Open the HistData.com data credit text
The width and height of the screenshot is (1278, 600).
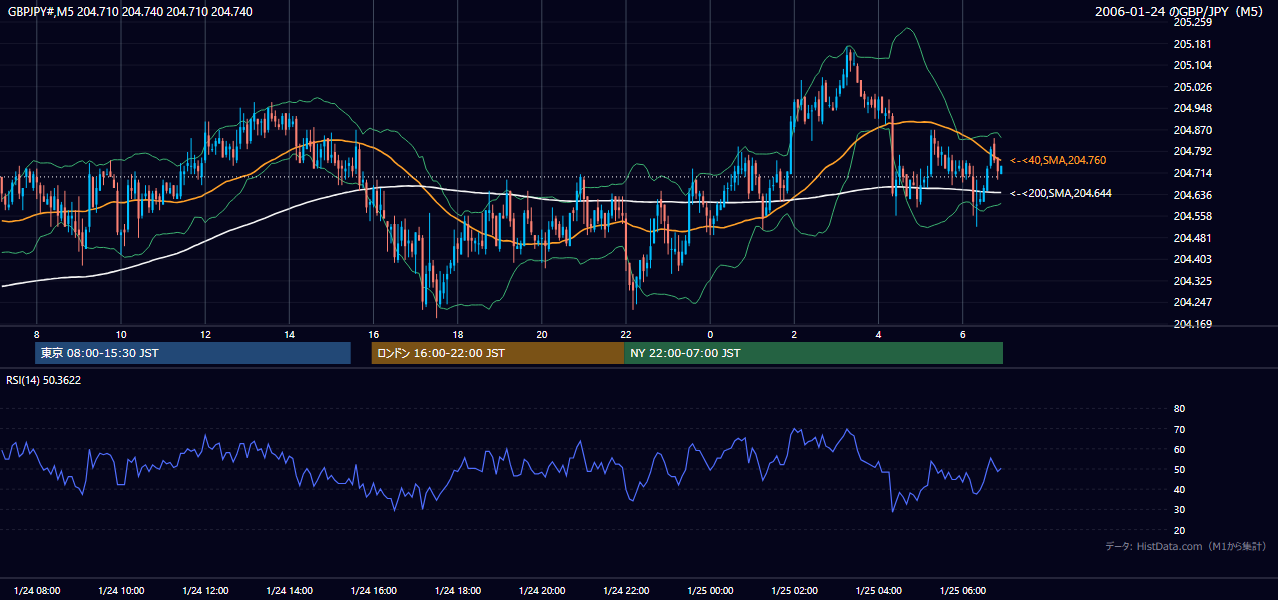(x=1186, y=546)
